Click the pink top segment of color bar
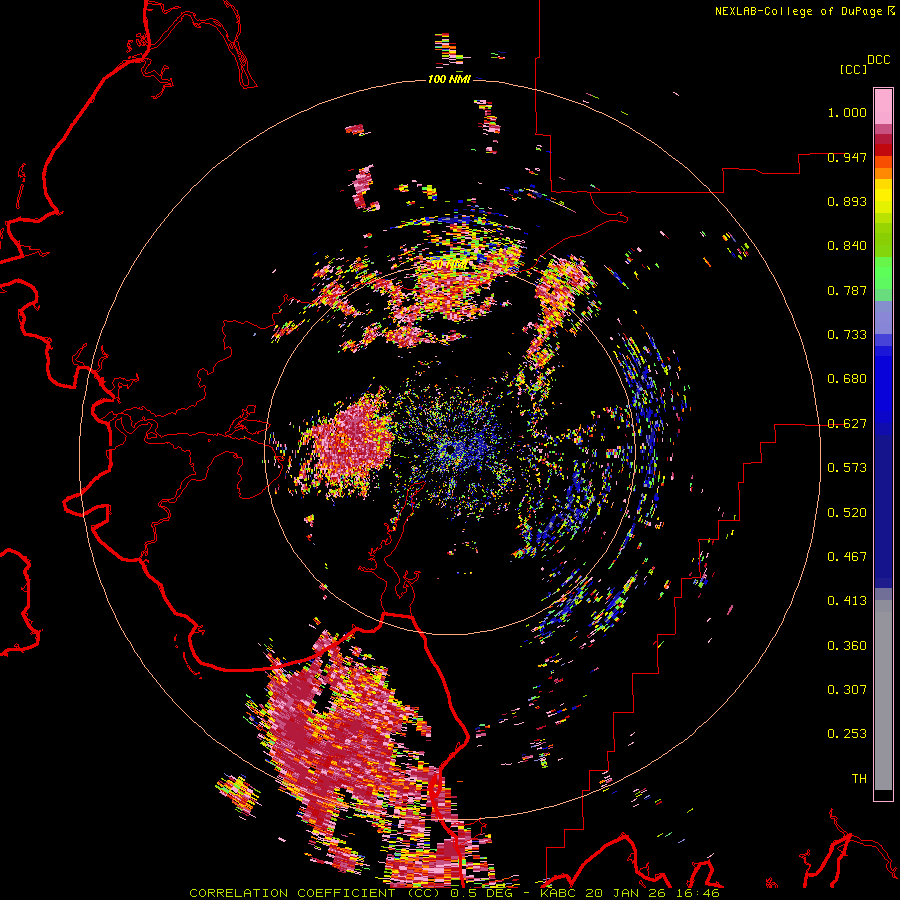This screenshot has height=900, width=900. pyautogui.click(x=883, y=106)
